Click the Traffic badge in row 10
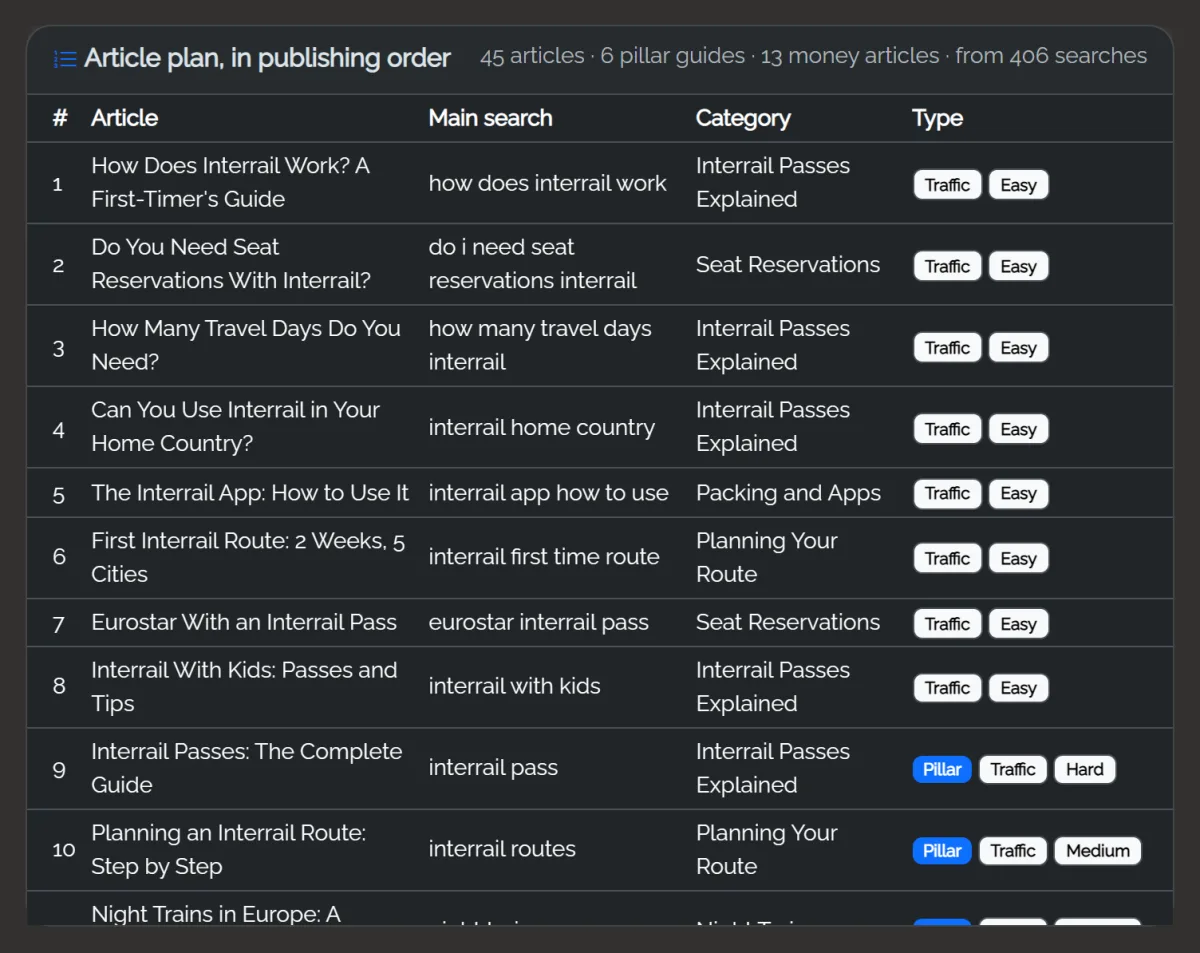The image size is (1200, 953). coord(1013,851)
